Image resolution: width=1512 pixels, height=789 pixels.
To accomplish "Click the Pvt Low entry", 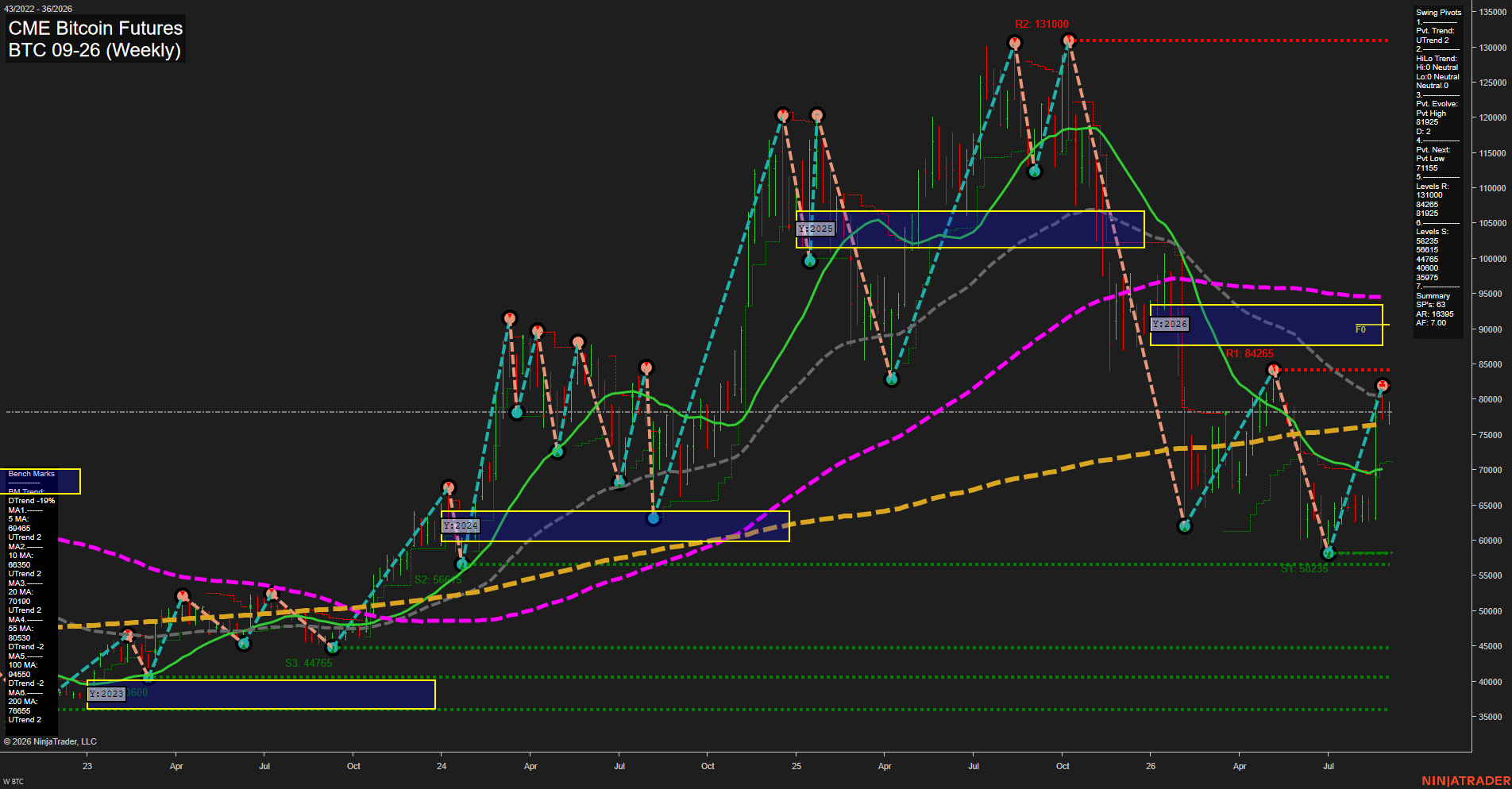I will click(x=1430, y=159).
